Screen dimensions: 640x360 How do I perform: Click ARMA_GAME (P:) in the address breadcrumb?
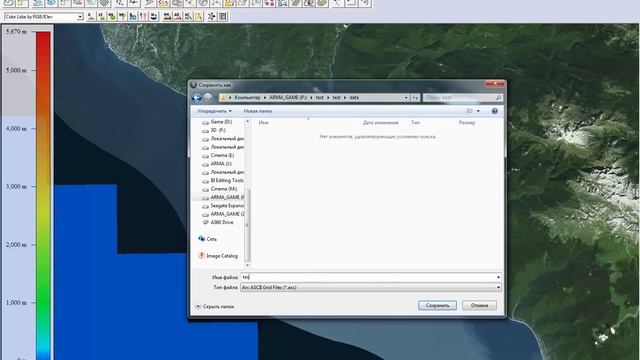coord(288,98)
